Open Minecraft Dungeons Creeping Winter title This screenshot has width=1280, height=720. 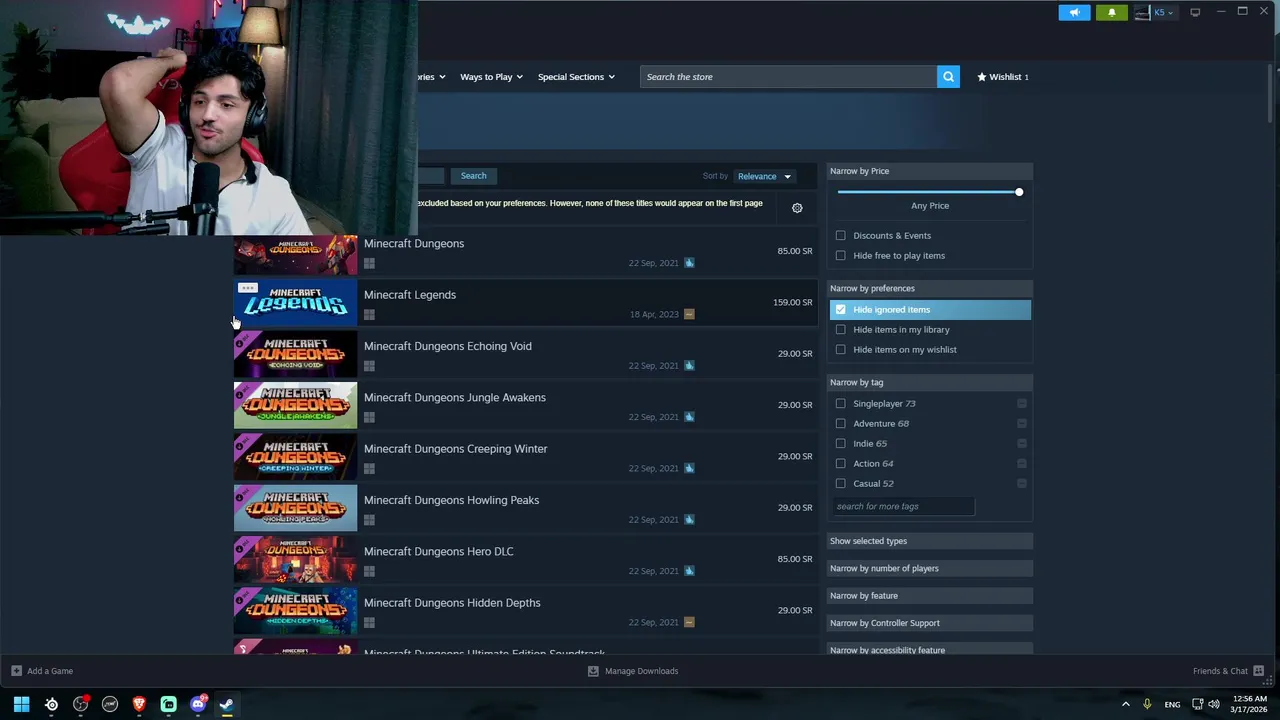click(456, 449)
